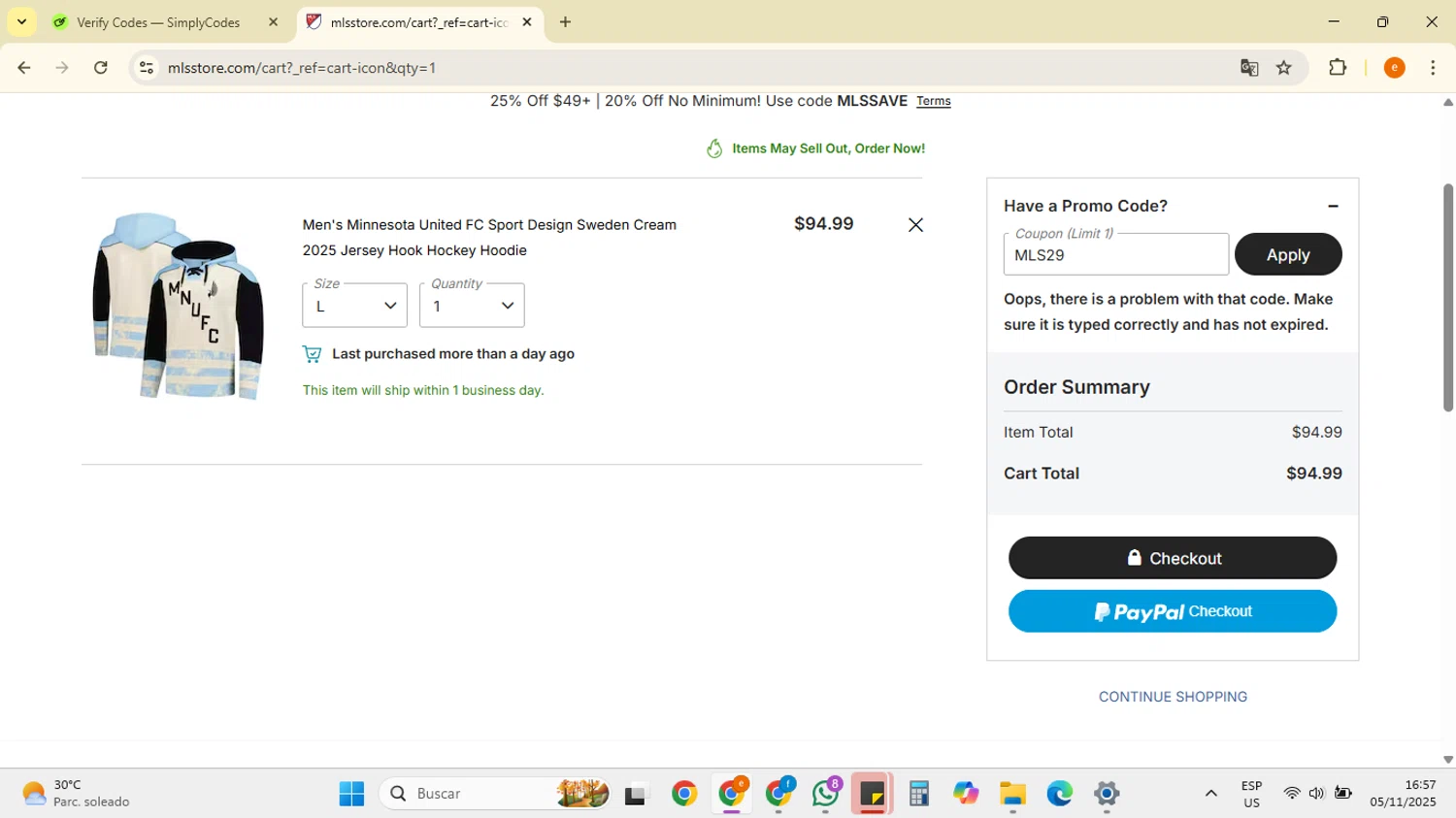Open Copilot from the taskbar

coord(966,794)
